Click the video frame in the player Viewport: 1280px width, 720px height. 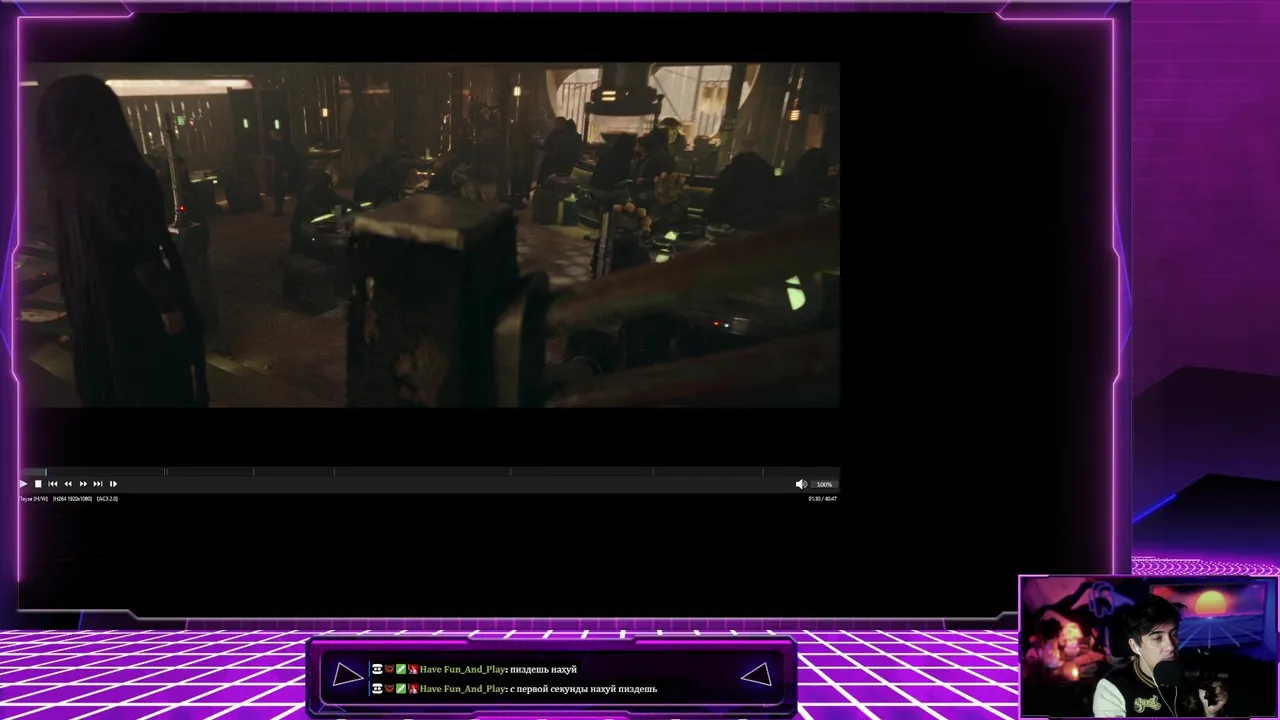(x=429, y=235)
